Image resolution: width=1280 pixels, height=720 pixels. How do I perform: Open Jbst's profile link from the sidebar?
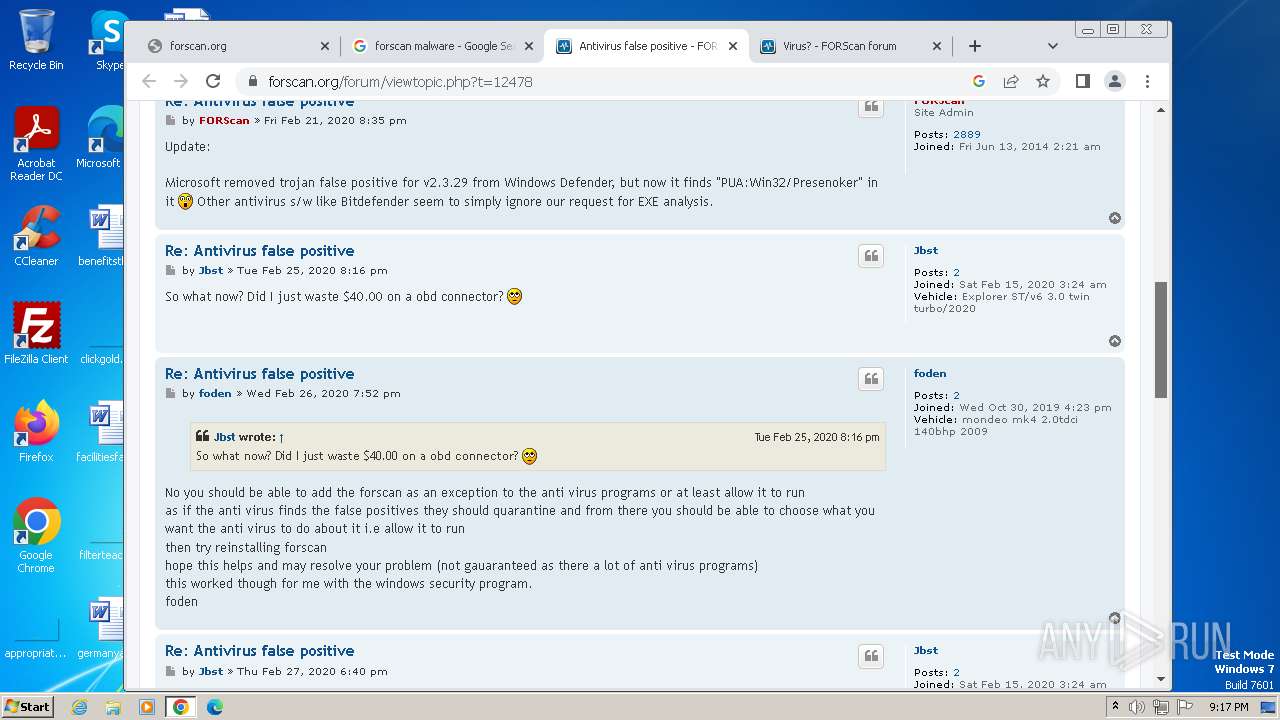tap(926, 250)
